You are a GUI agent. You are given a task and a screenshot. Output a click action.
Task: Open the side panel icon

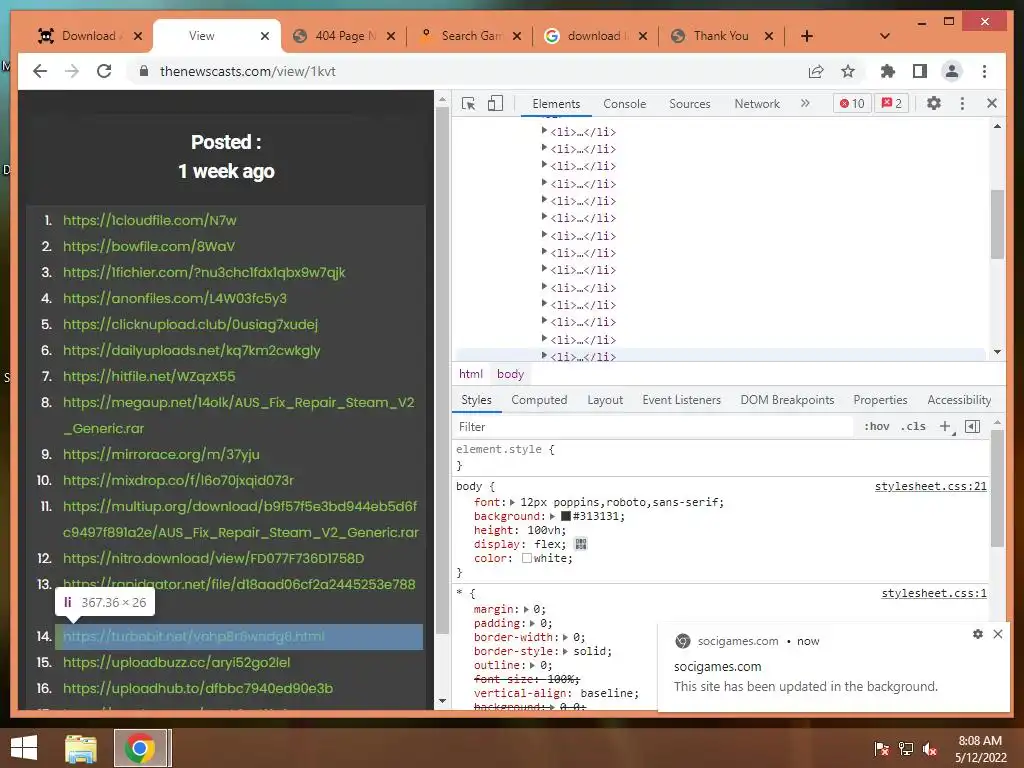[920, 71]
